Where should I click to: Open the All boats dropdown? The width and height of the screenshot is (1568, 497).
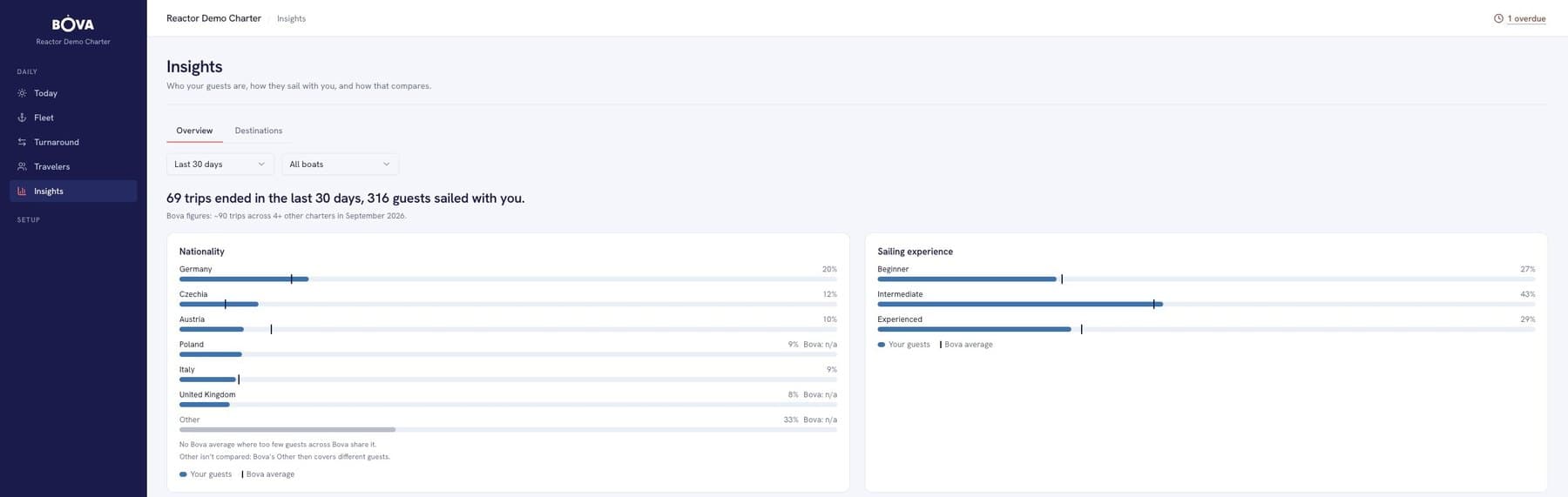coord(341,164)
